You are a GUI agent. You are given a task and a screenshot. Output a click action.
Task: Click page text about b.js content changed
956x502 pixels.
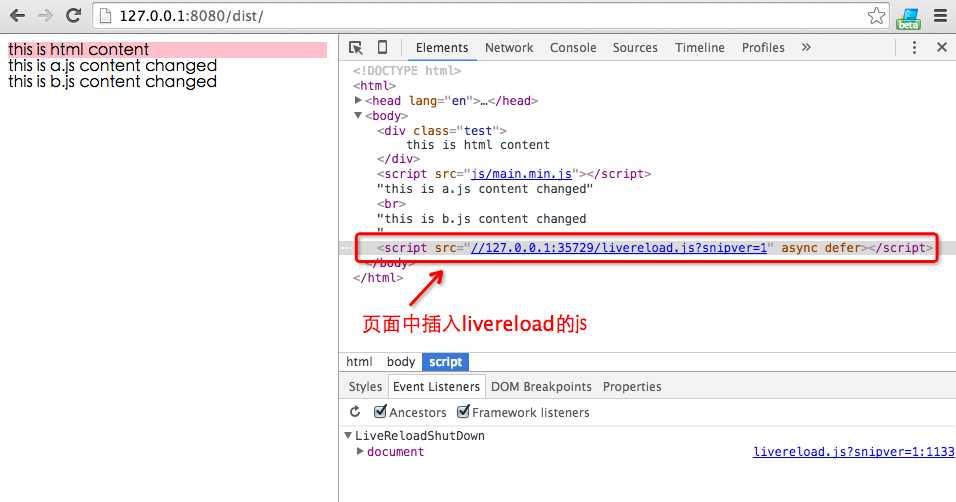112,82
